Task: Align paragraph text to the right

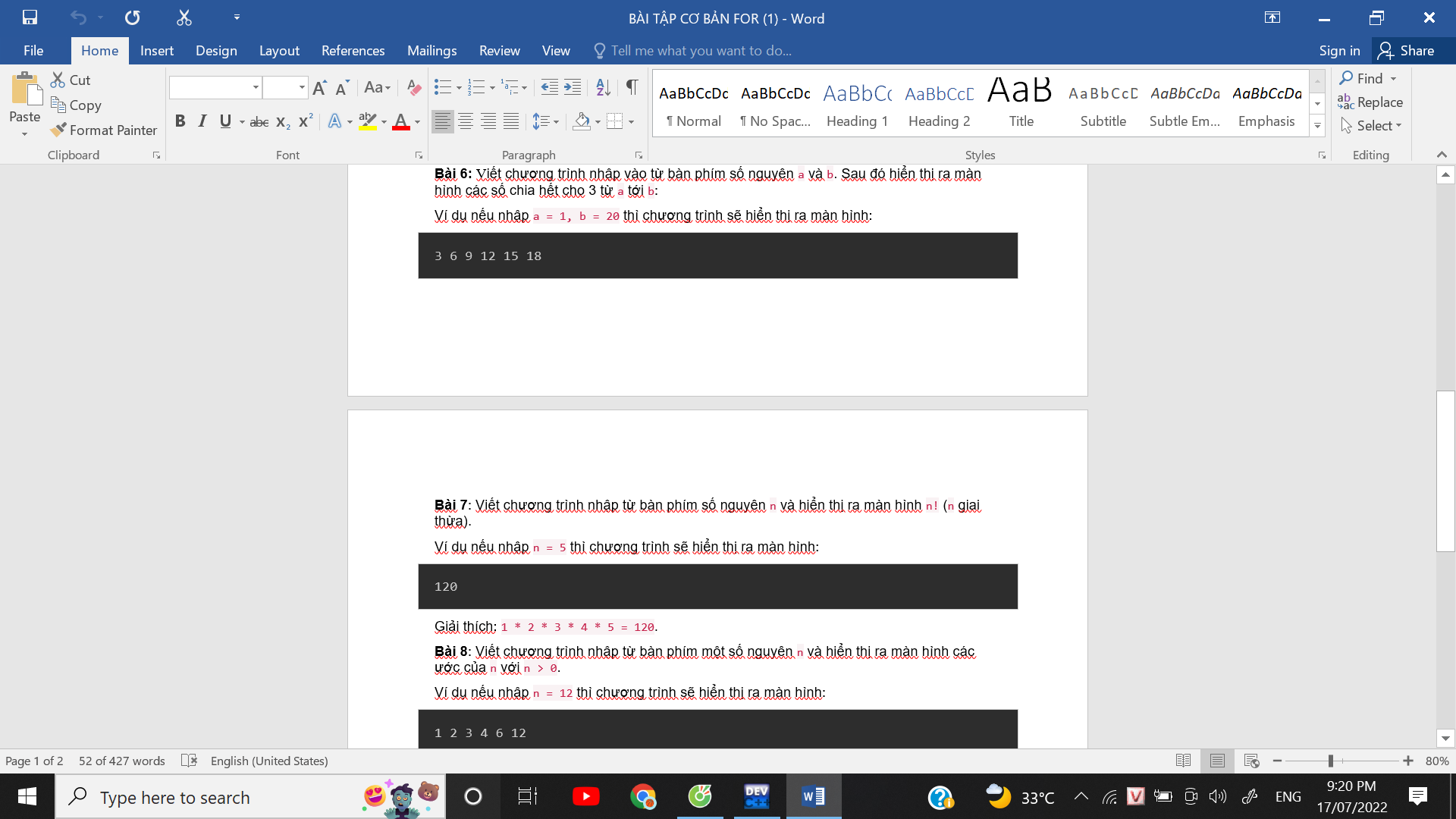Action: click(488, 121)
